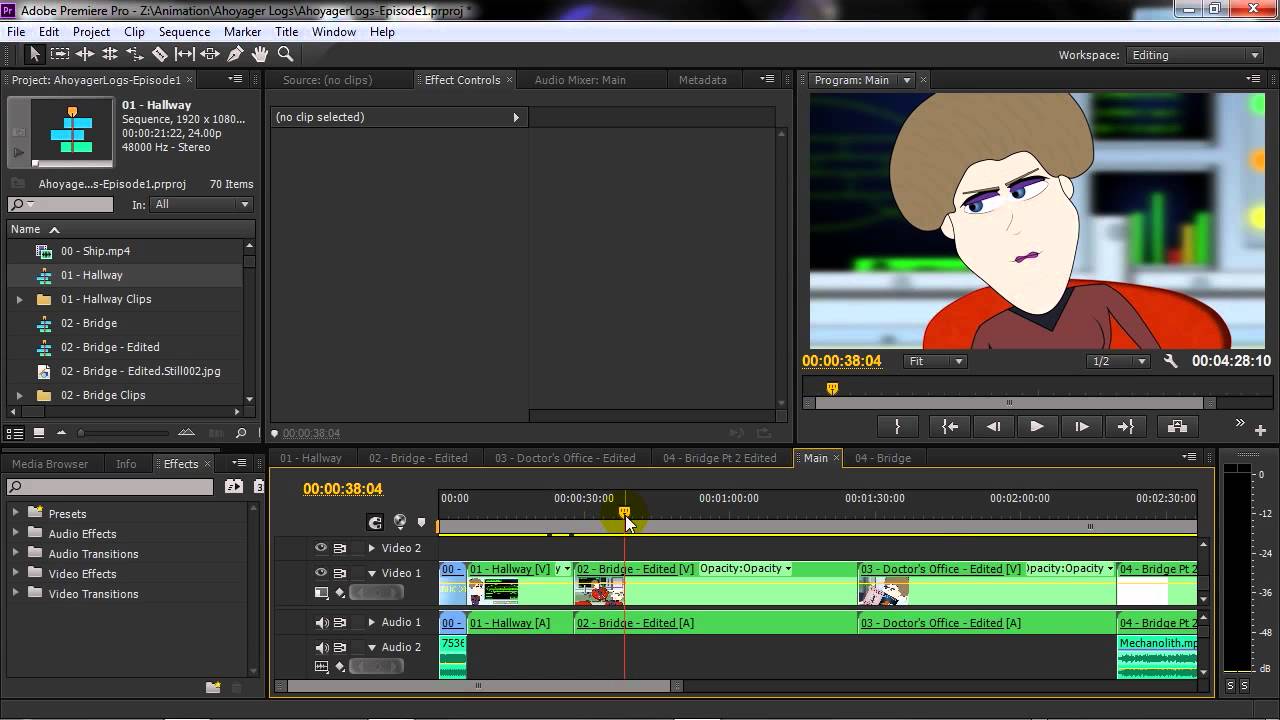Click the Mark Out button in Program monitor
1280x720 pixels.
(897, 426)
